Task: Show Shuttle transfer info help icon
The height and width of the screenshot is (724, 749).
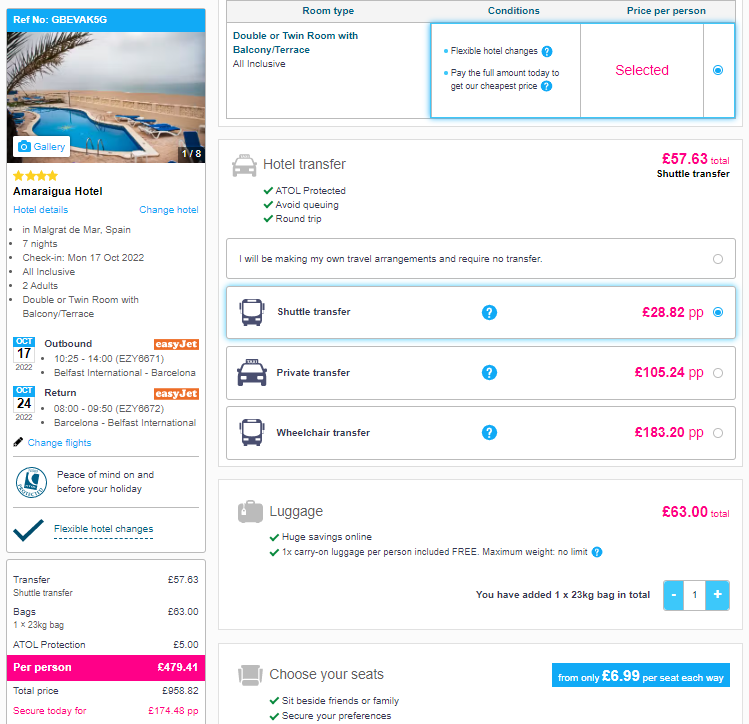Action: (x=489, y=312)
